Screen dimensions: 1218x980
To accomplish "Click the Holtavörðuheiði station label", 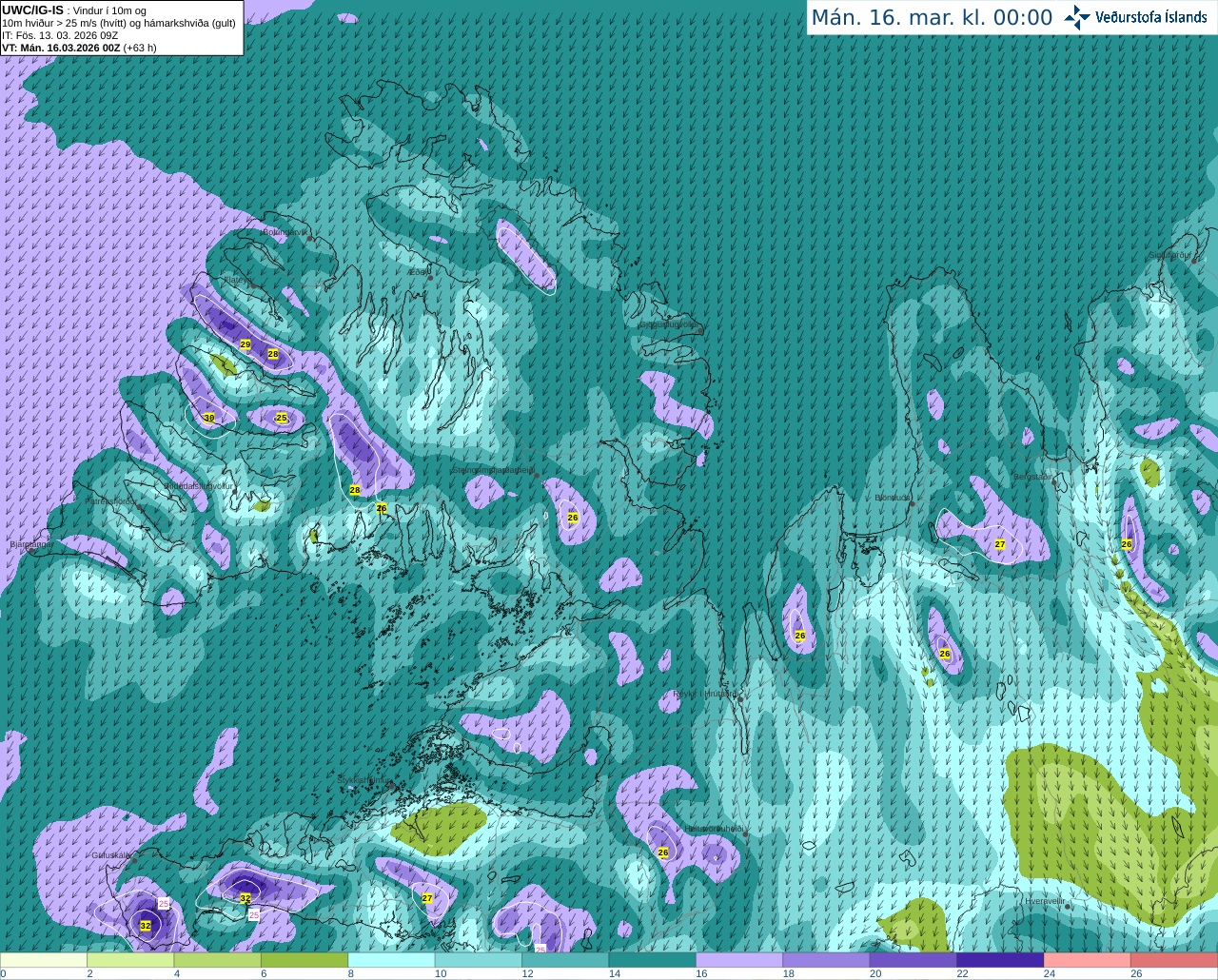I will [x=714, y=829].
